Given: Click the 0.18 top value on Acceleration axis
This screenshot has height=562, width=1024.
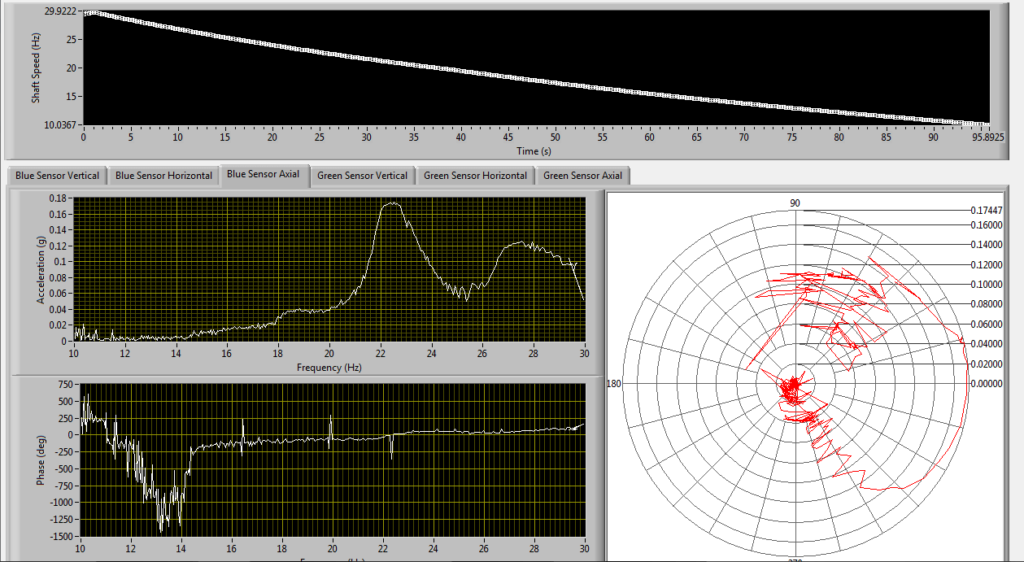Looking at the screenshot, I should click(x=58, y=198).
